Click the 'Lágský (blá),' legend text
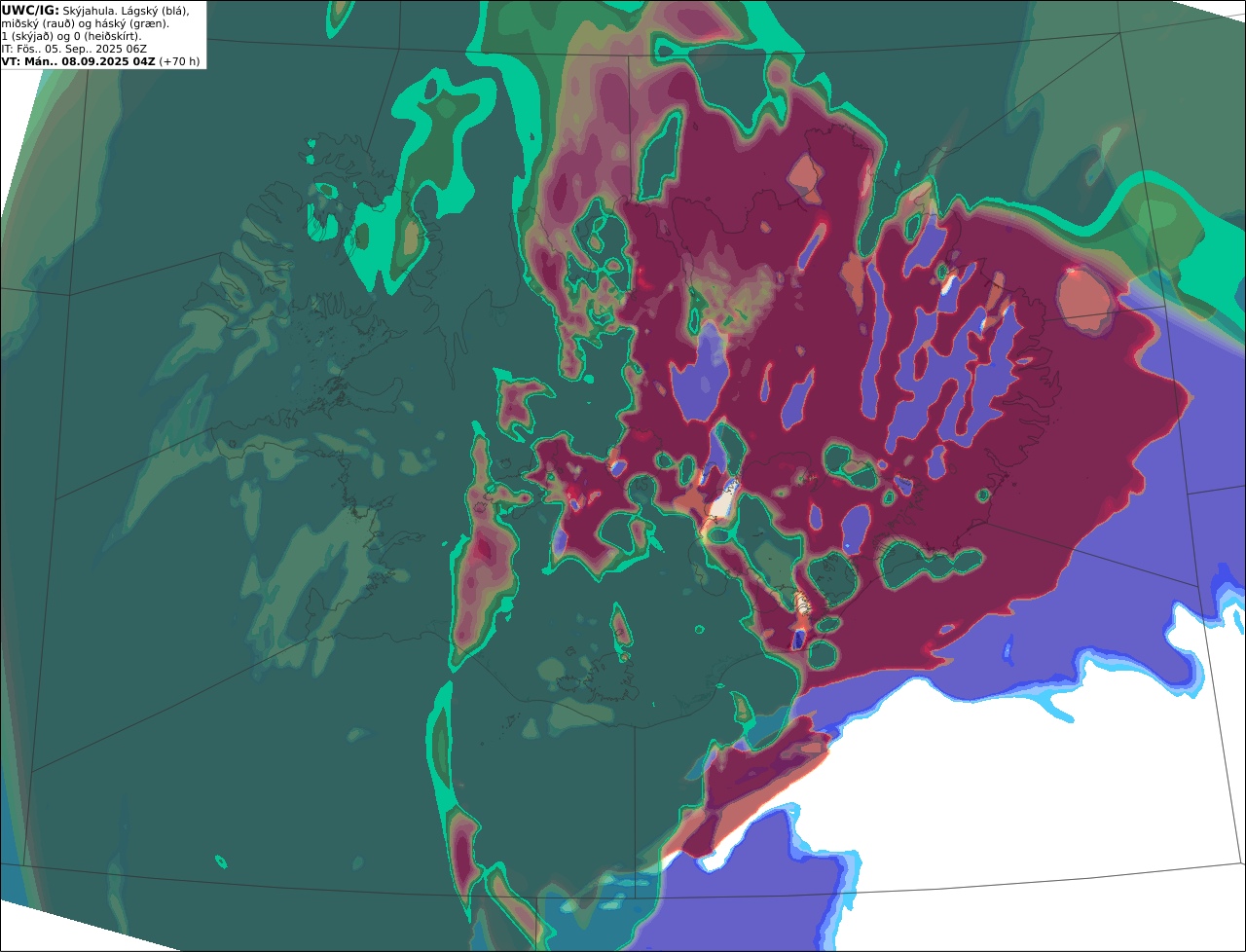The image size is (1246, 952). (x=156, y=10)
